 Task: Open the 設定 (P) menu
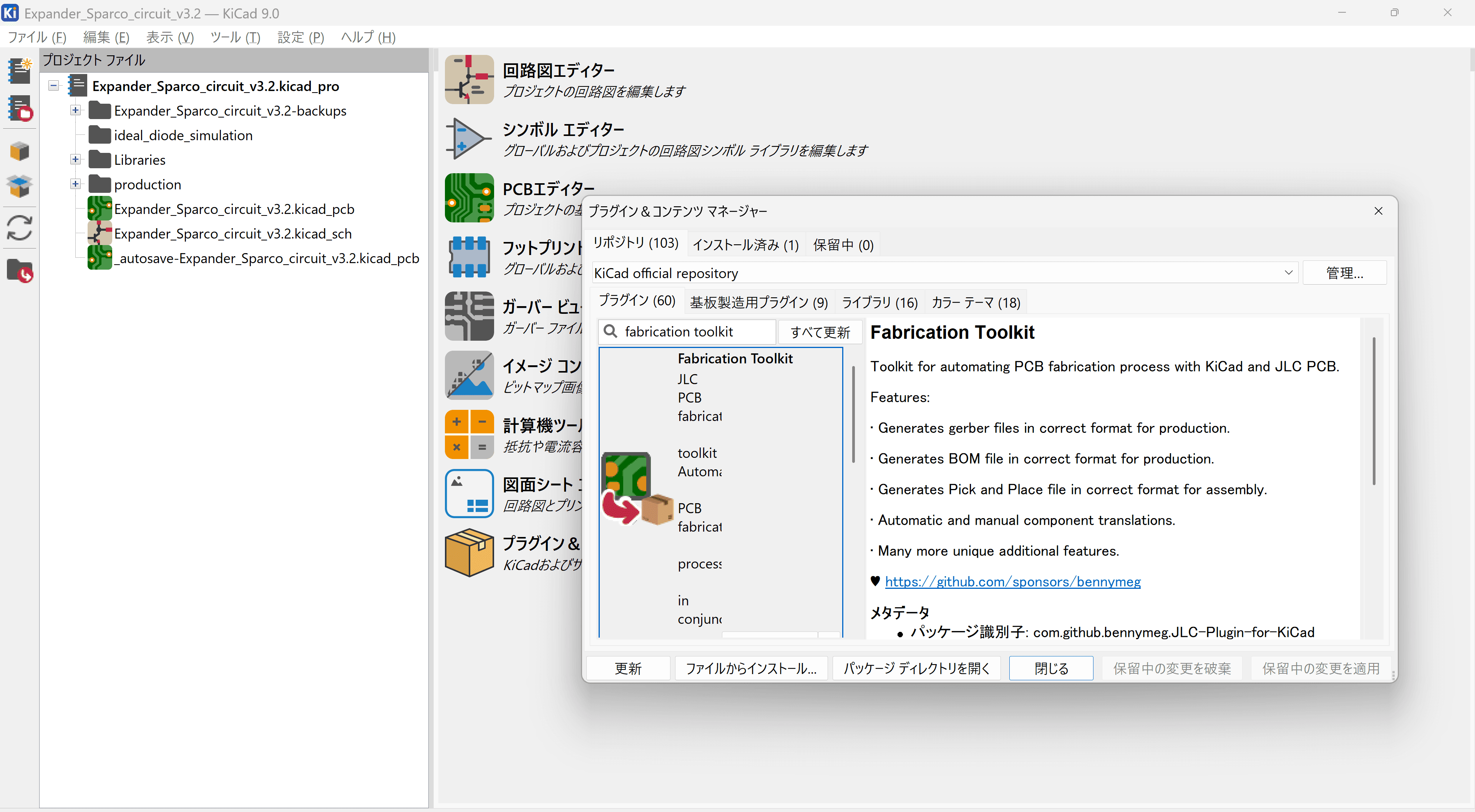tap(300, 38)
